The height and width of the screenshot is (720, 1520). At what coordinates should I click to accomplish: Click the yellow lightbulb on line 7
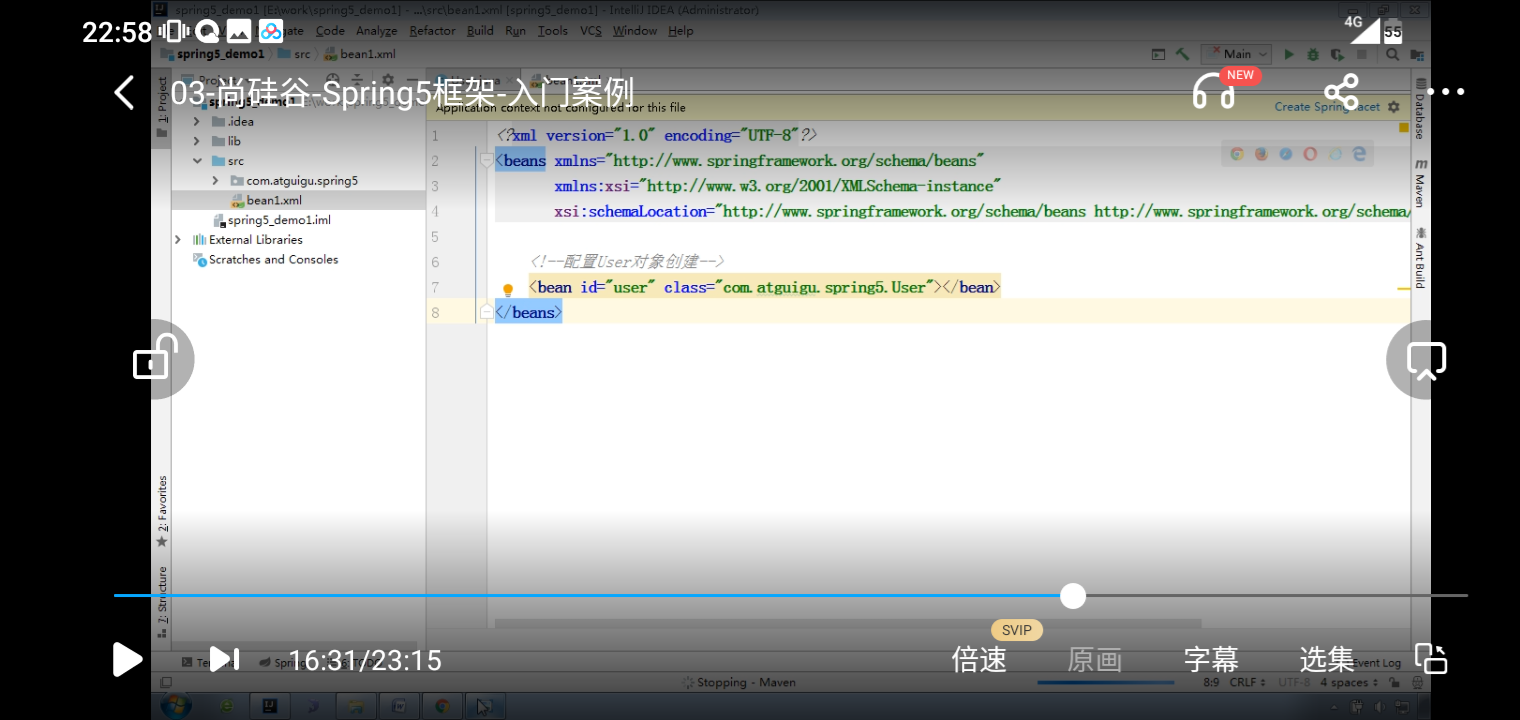507,289
